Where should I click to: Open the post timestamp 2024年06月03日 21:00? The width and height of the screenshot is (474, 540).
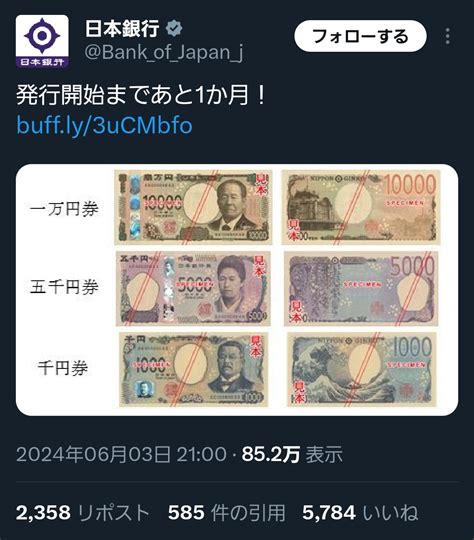pyautogui.click(x=121, y=454)
